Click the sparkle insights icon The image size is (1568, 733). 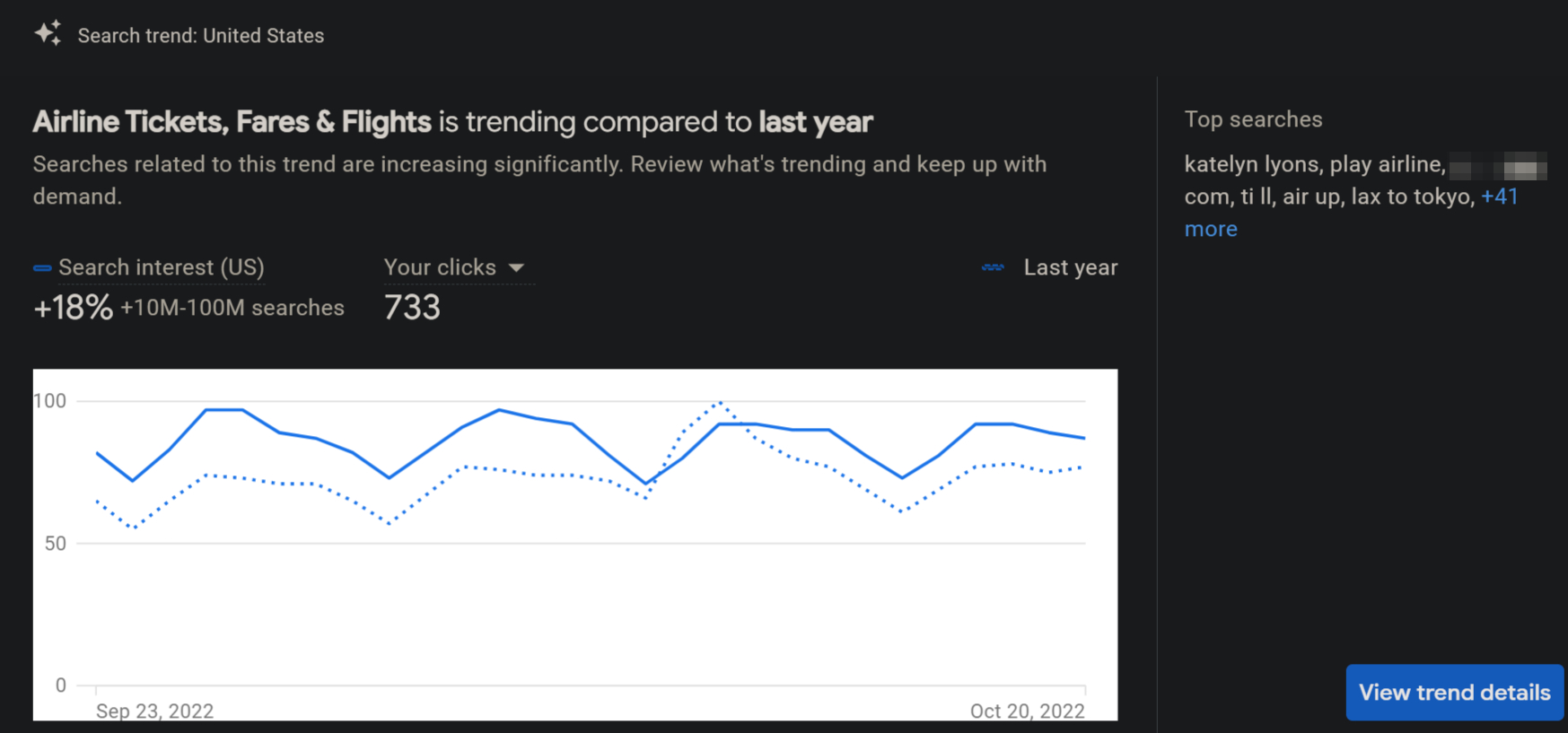click(48, 33)
